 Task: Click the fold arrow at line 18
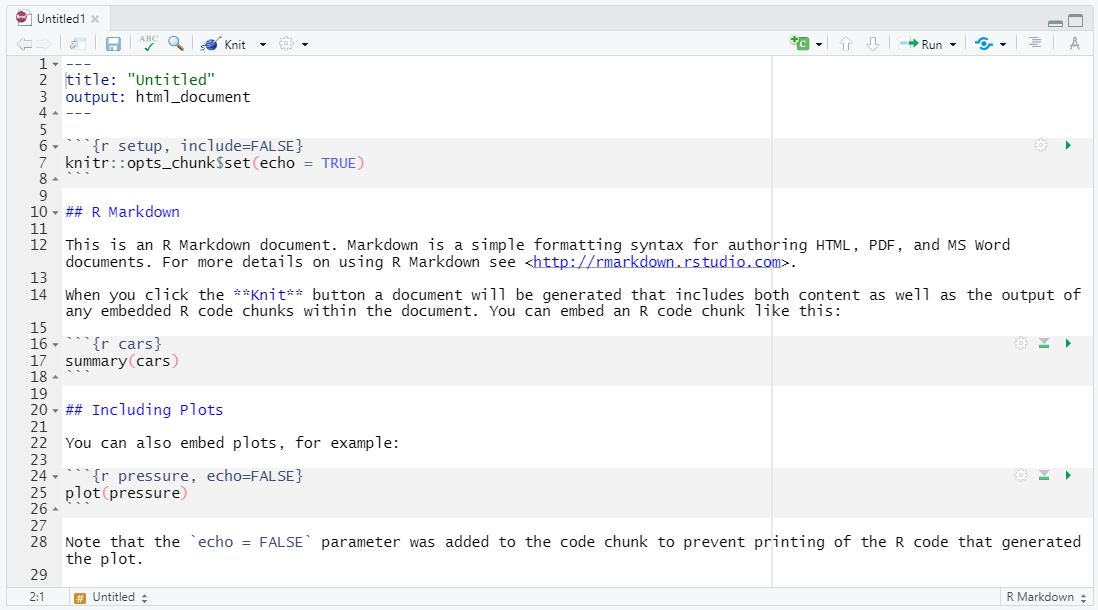tap(55, 377)
